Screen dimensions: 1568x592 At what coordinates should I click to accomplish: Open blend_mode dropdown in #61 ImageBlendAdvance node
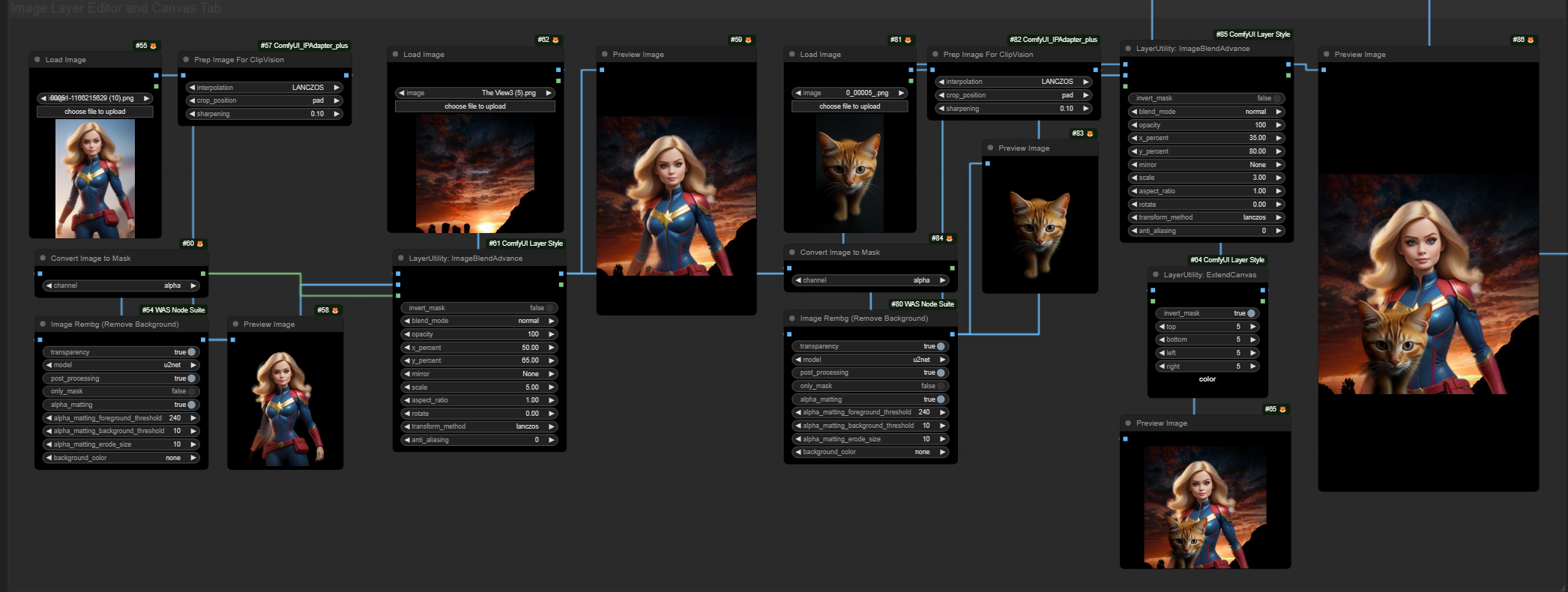(x=480, y=321)
